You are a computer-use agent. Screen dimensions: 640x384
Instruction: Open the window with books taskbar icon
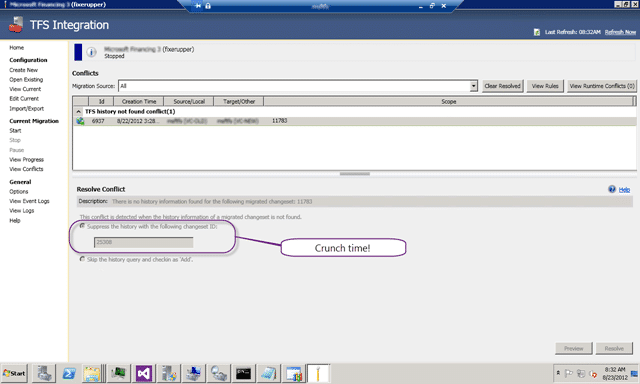point(293,373)
